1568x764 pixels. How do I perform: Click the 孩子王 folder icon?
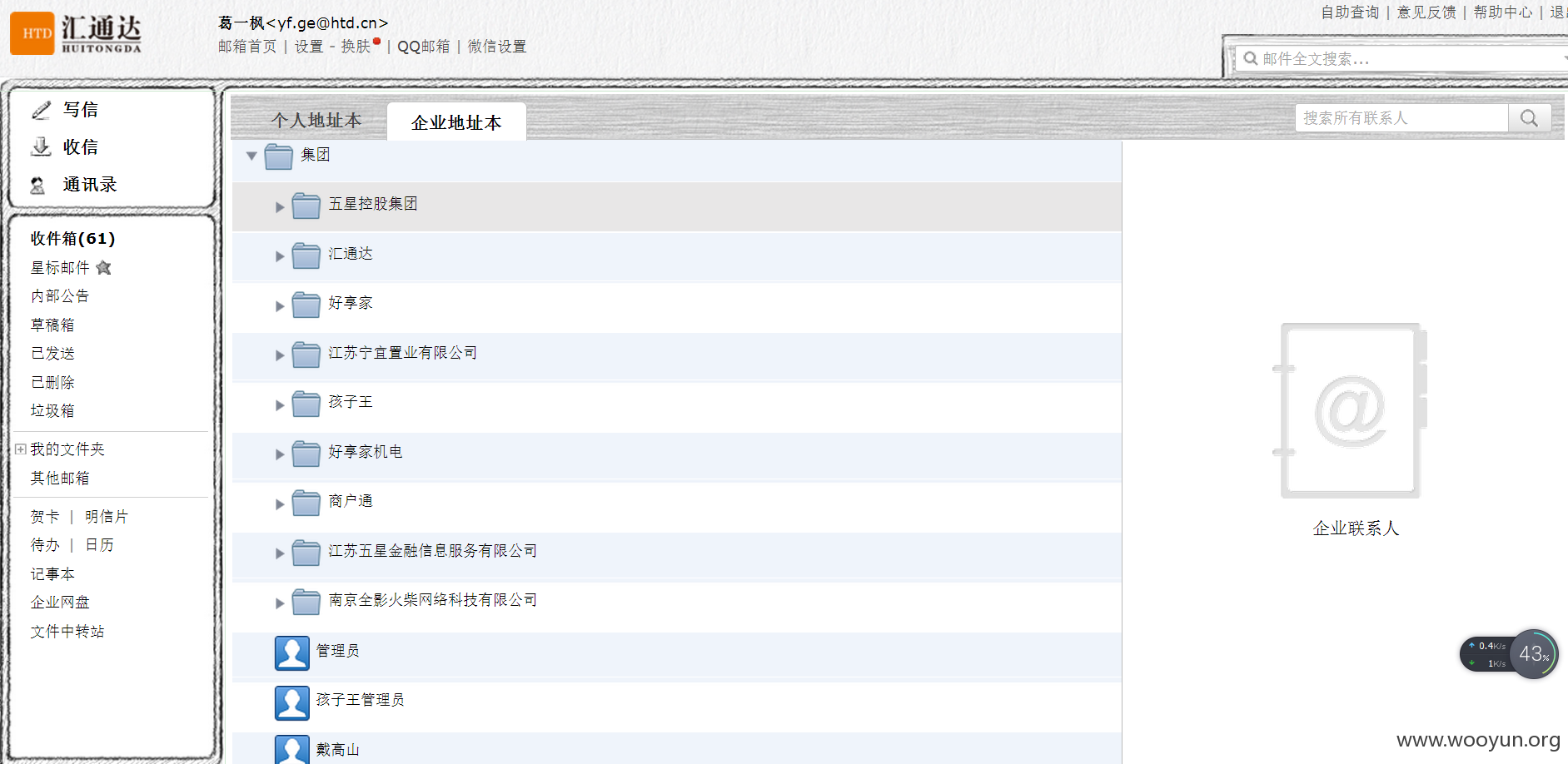click(x=306, y=404)
